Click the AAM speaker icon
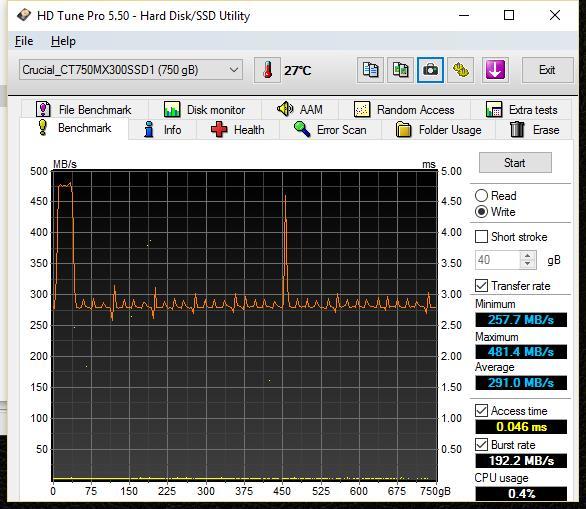586x509 pixels. click(285, 109)
